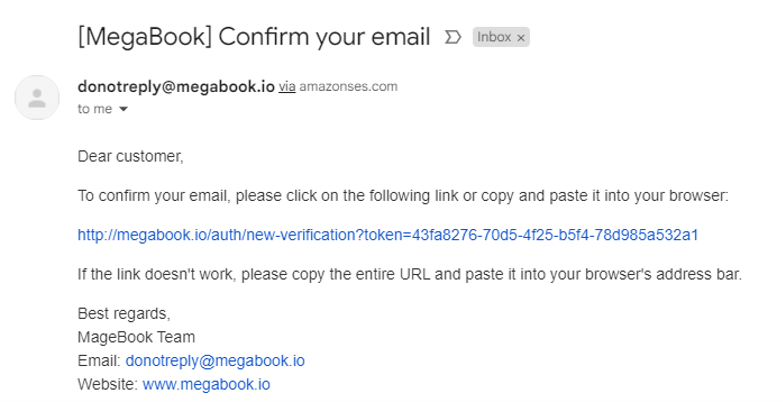The image size is (783, 402).
Task: Click the "[MegaBook] Confirm your email" subject
Action: tap(254, 37)
